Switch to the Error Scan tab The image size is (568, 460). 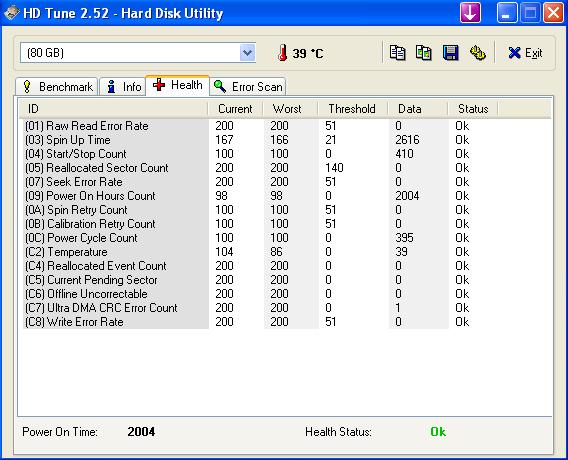(x=248, y=87)
